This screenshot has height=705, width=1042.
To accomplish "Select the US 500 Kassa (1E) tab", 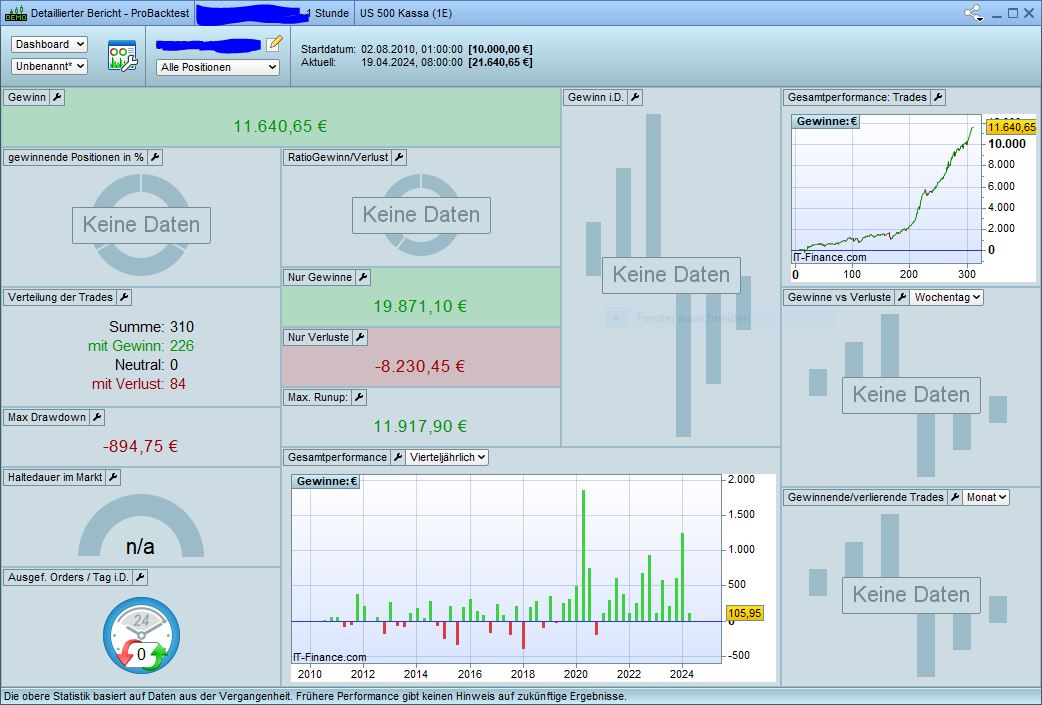I will [x=406, y=13].
